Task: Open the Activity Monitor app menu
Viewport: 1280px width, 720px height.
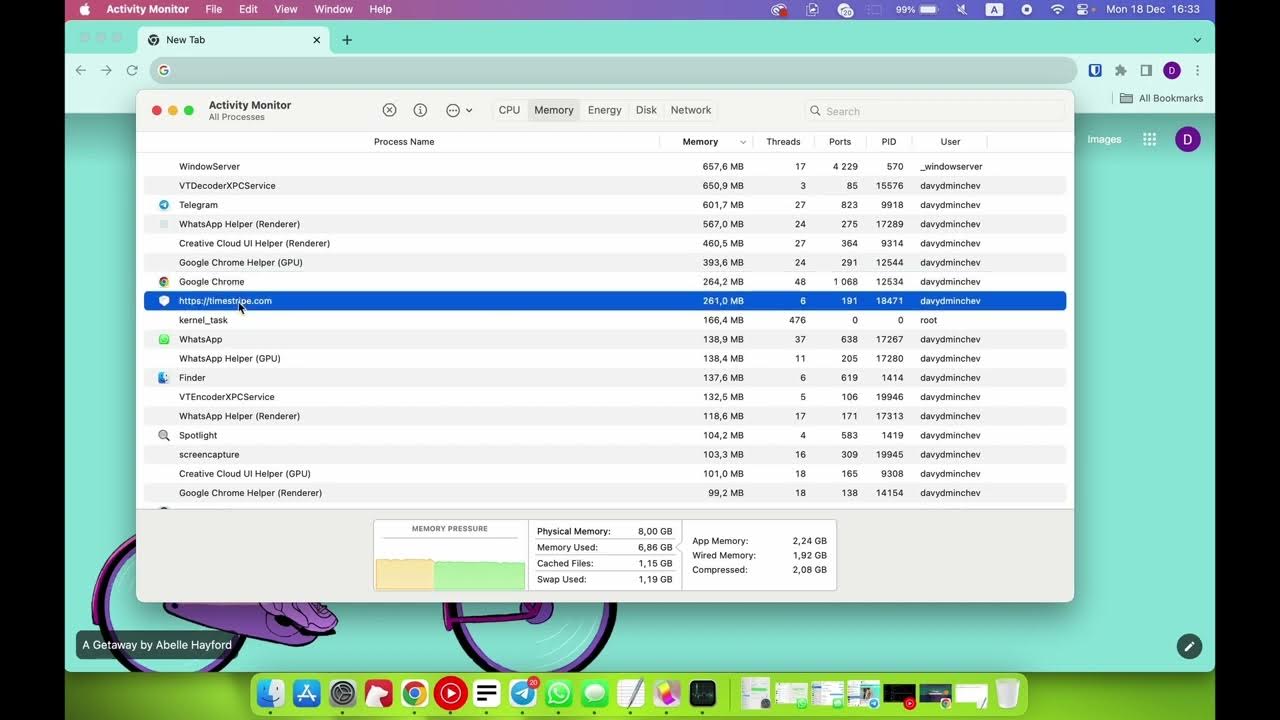Action: click(148, 9)
